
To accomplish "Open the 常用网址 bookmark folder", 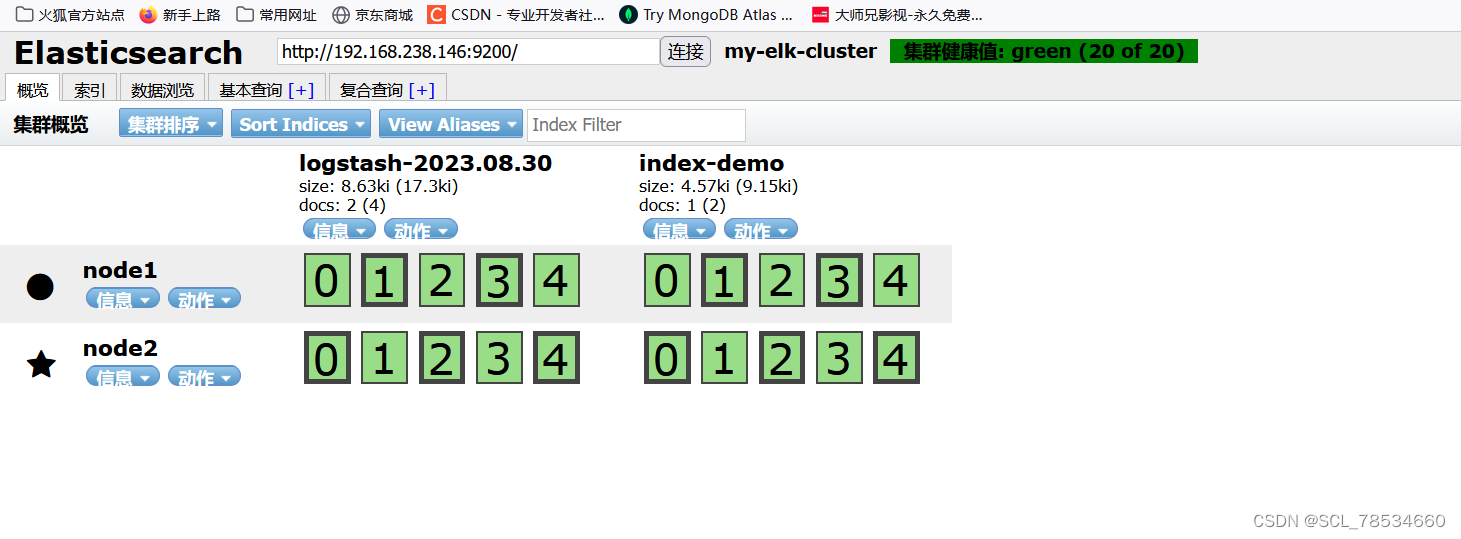I will pyautogui.click(x=277, y=15).
